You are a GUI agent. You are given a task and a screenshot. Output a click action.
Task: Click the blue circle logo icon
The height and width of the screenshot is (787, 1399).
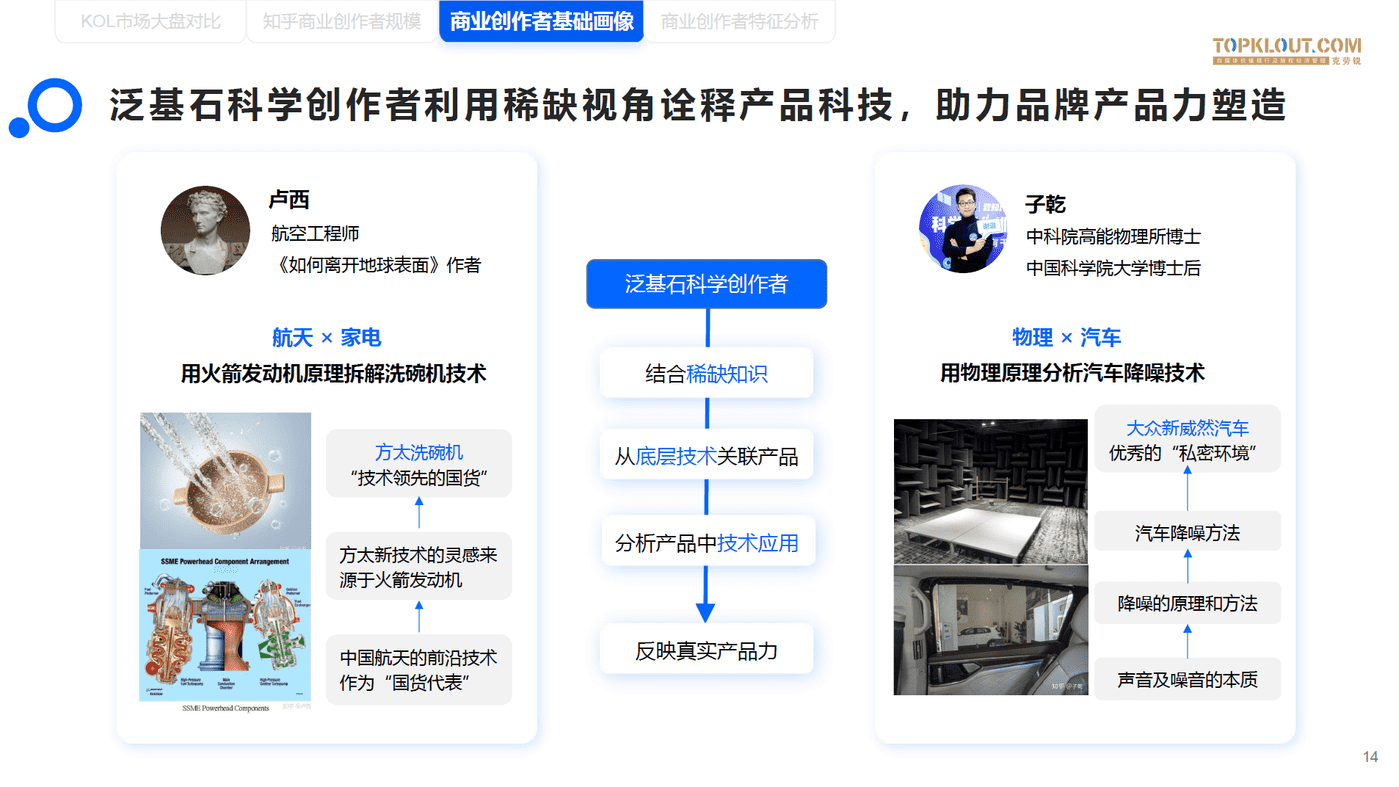(46, 107)
